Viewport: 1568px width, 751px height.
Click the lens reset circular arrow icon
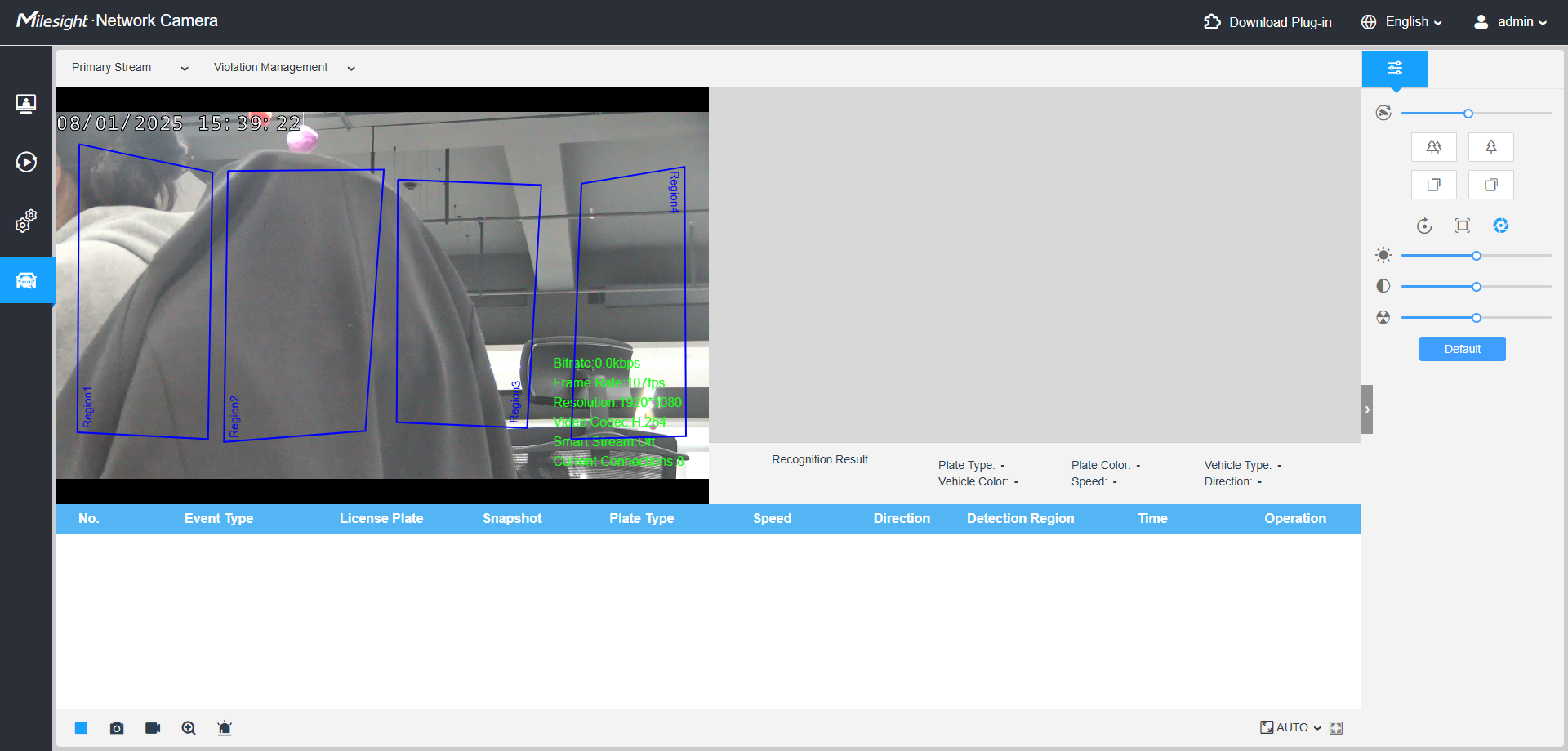pyautogui.click(x=1424, y=226)
